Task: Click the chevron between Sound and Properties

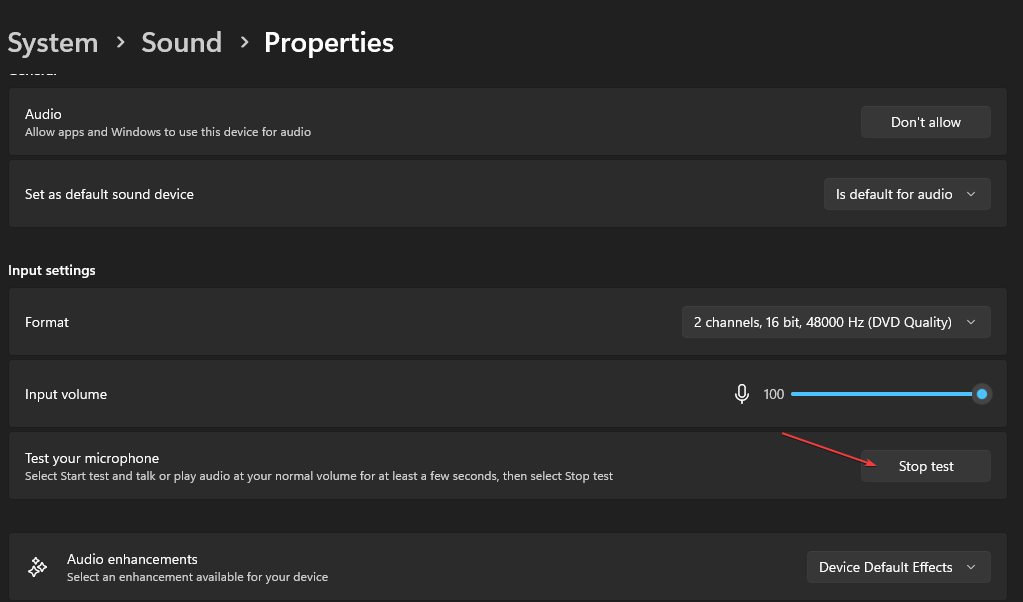Action: [243, 43]
